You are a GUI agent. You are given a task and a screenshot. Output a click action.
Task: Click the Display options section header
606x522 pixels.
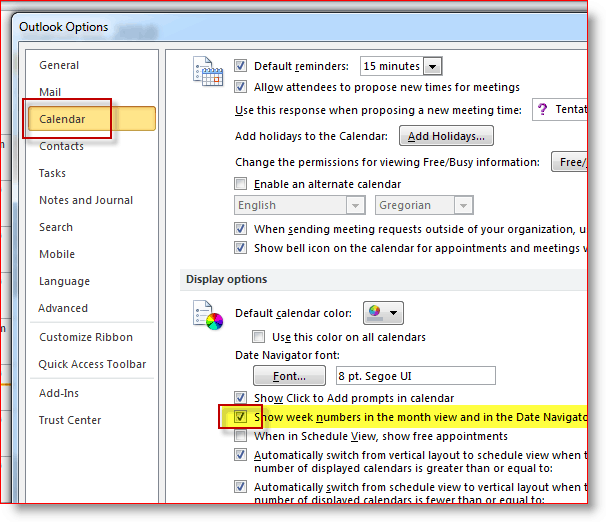[x=226, y=279]
